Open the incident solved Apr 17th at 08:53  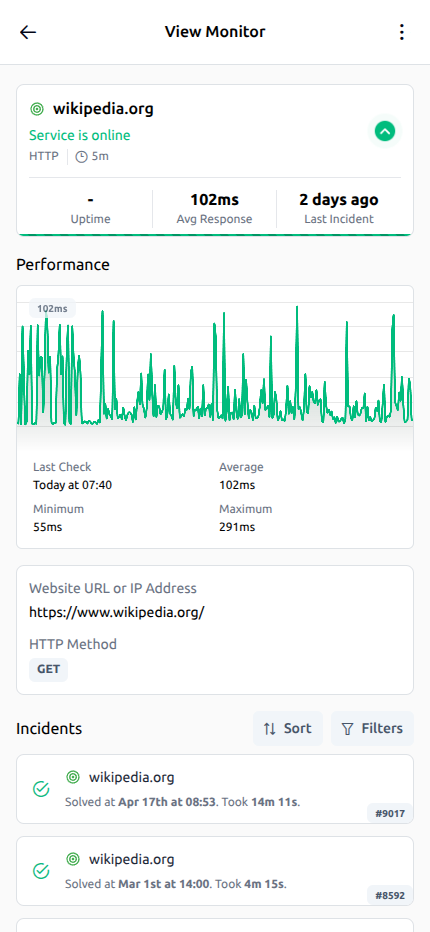click(215, 789)
